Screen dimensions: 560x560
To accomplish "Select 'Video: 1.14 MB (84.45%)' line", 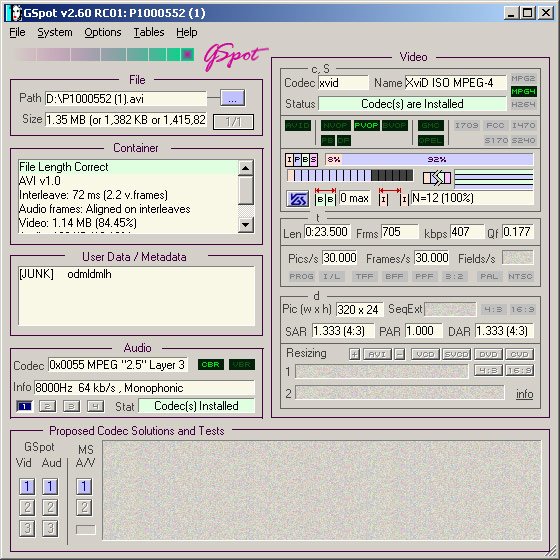I will [x=128, y=223].
